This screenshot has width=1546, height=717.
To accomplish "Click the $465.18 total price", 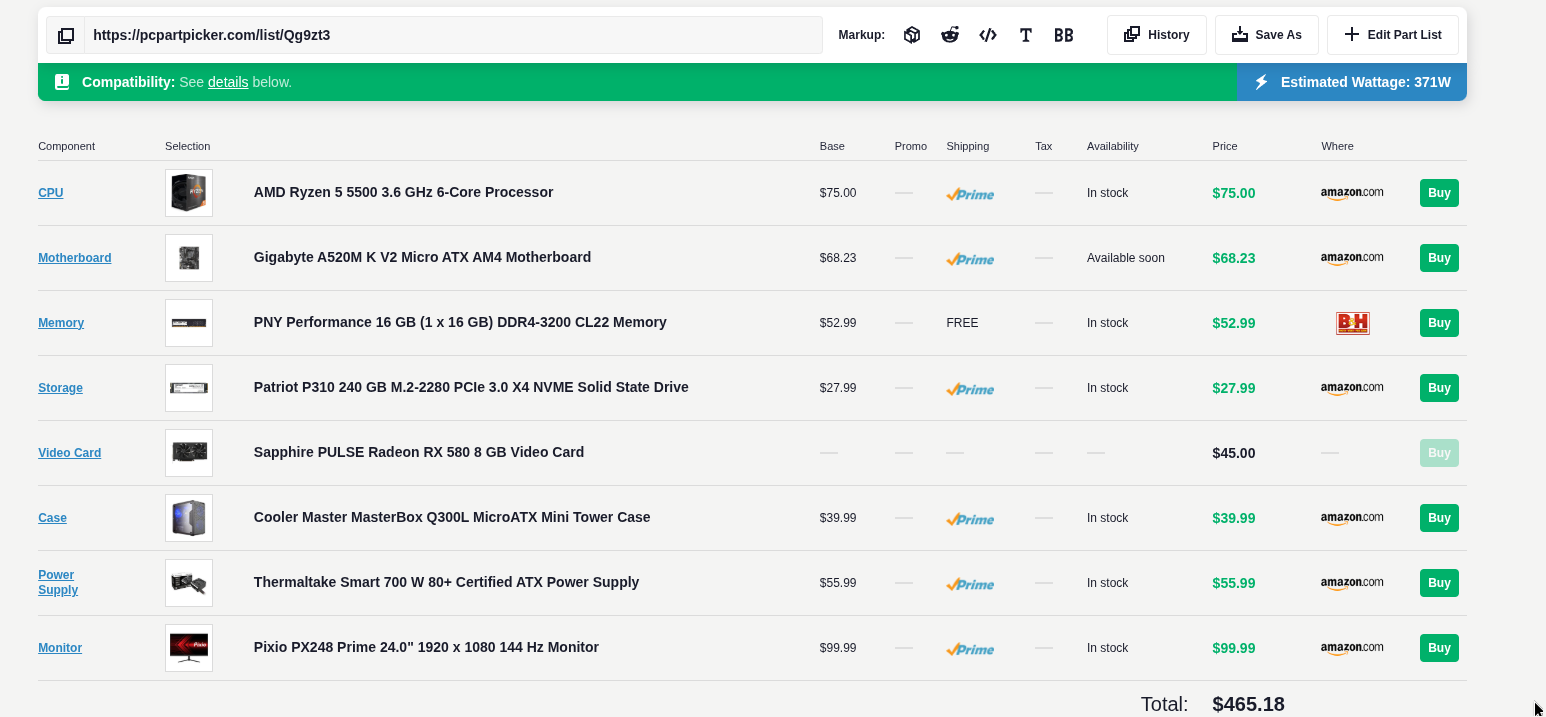I will [1248, 704].
